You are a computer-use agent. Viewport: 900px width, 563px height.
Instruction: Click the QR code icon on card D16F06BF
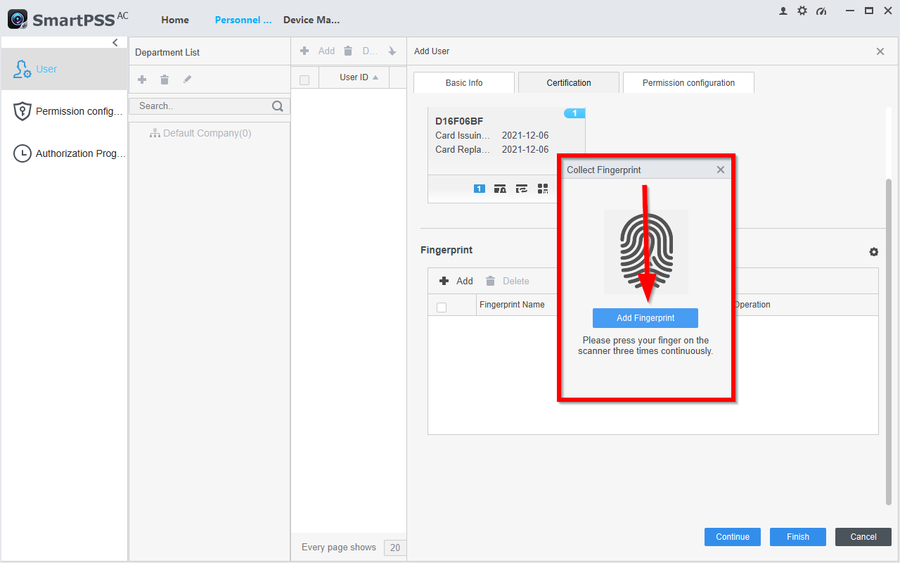543,188
